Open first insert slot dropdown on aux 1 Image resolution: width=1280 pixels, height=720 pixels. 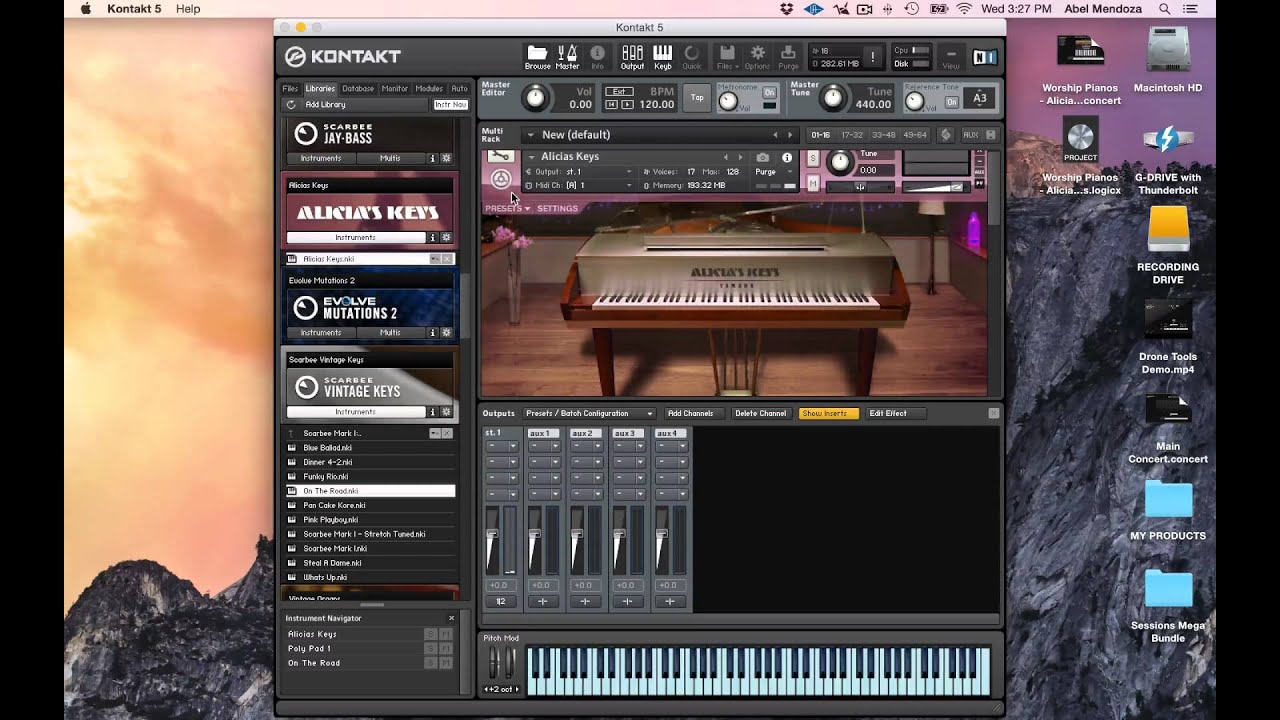pos(543,446)
